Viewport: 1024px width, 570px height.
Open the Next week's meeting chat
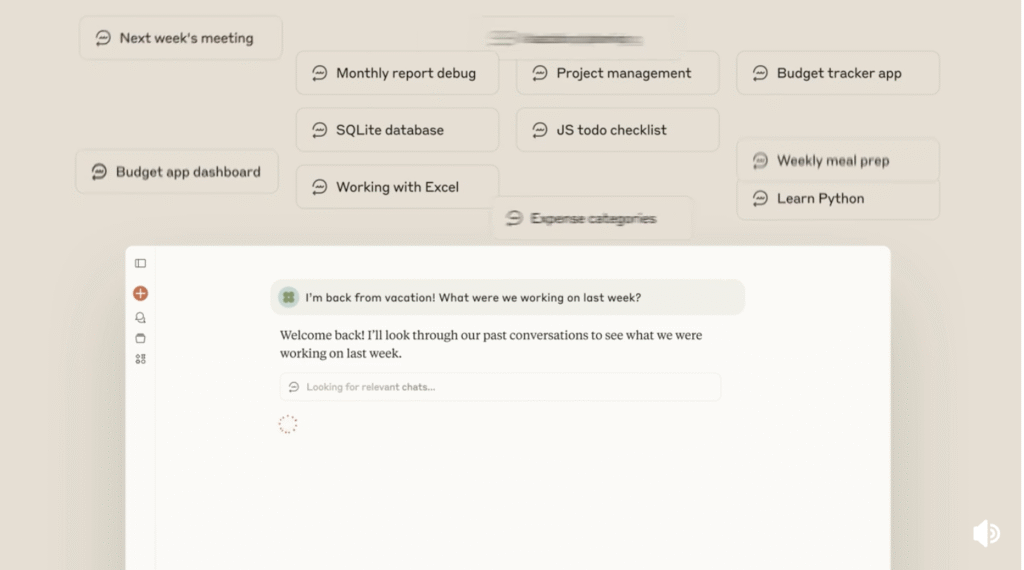[180, 38]
